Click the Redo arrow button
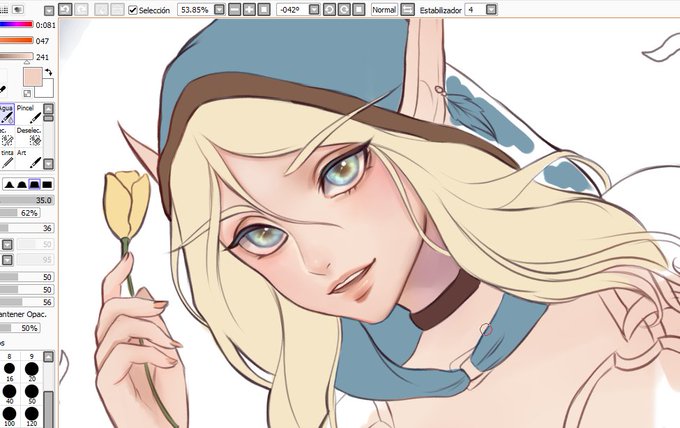Screen dimensions: 680x428 (x=81, y=10)
